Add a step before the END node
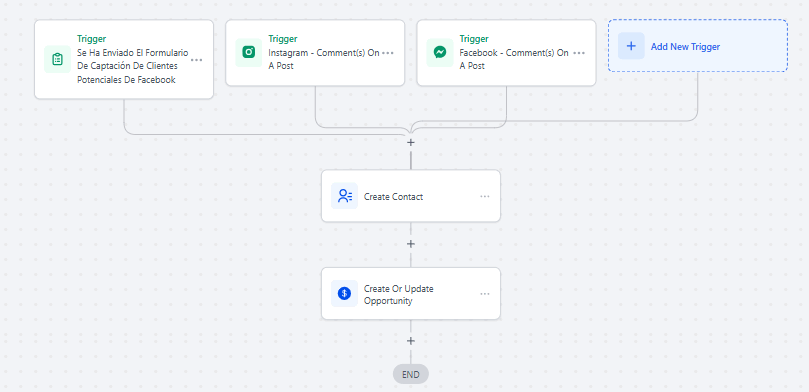 pyautogui.click(x=411, y=341)
